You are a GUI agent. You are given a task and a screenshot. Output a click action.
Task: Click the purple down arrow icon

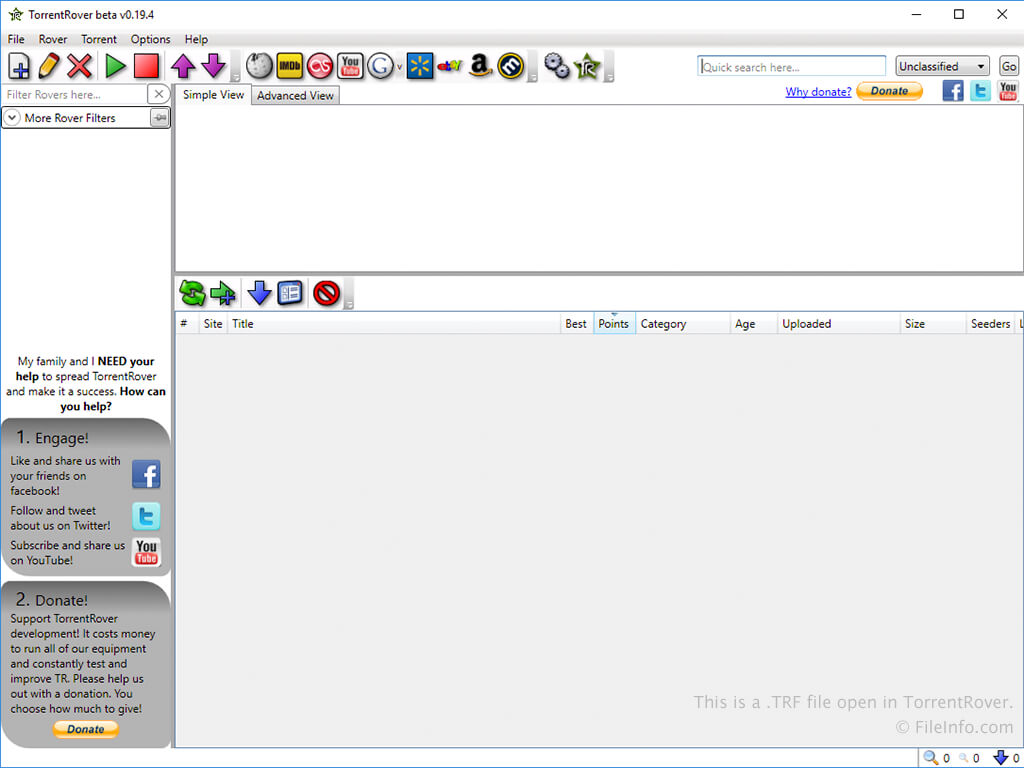(214, 66)
